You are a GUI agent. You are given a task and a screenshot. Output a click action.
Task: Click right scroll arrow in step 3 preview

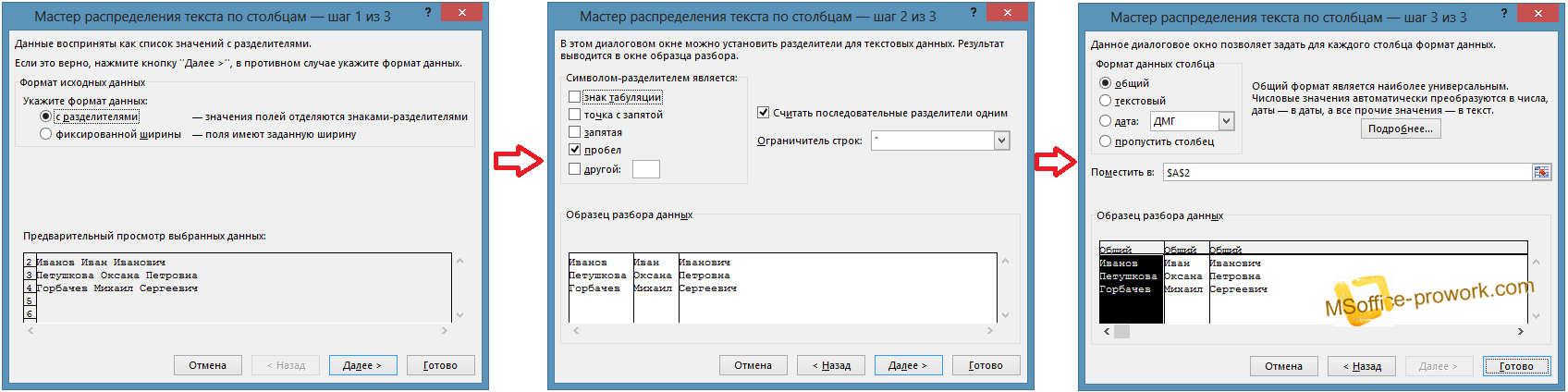click(x=1520, y=331)
